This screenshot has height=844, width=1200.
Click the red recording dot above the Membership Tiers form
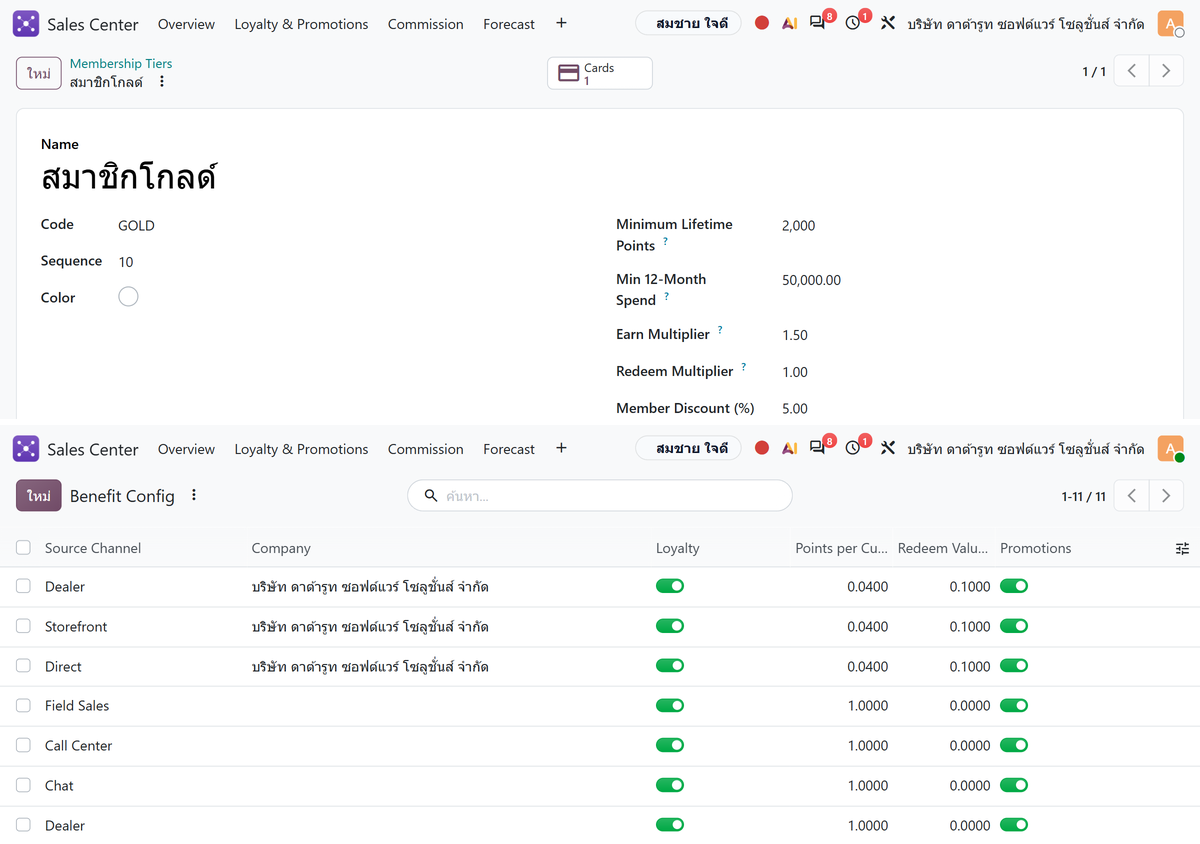(762, 23)
